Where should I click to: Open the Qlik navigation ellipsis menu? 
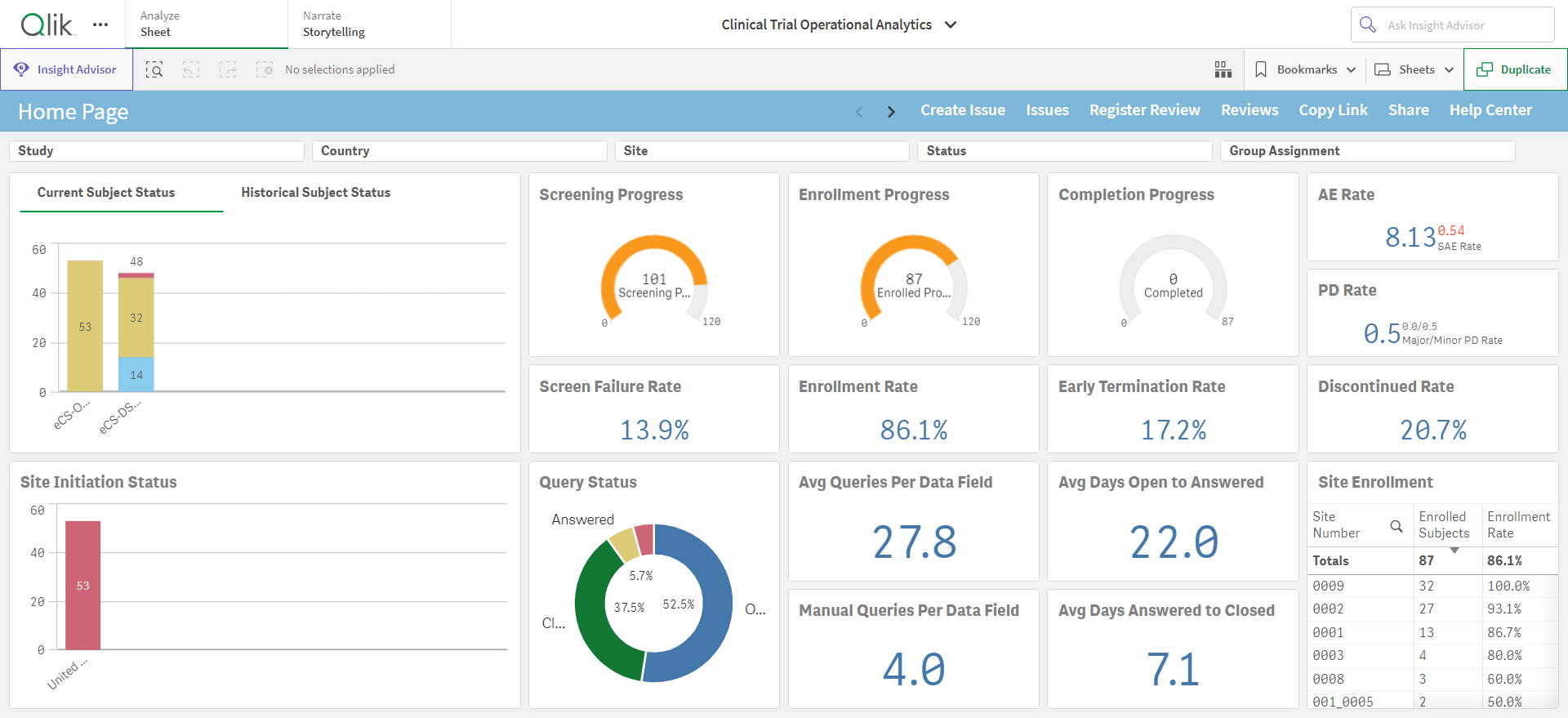[x=100, y=25]
